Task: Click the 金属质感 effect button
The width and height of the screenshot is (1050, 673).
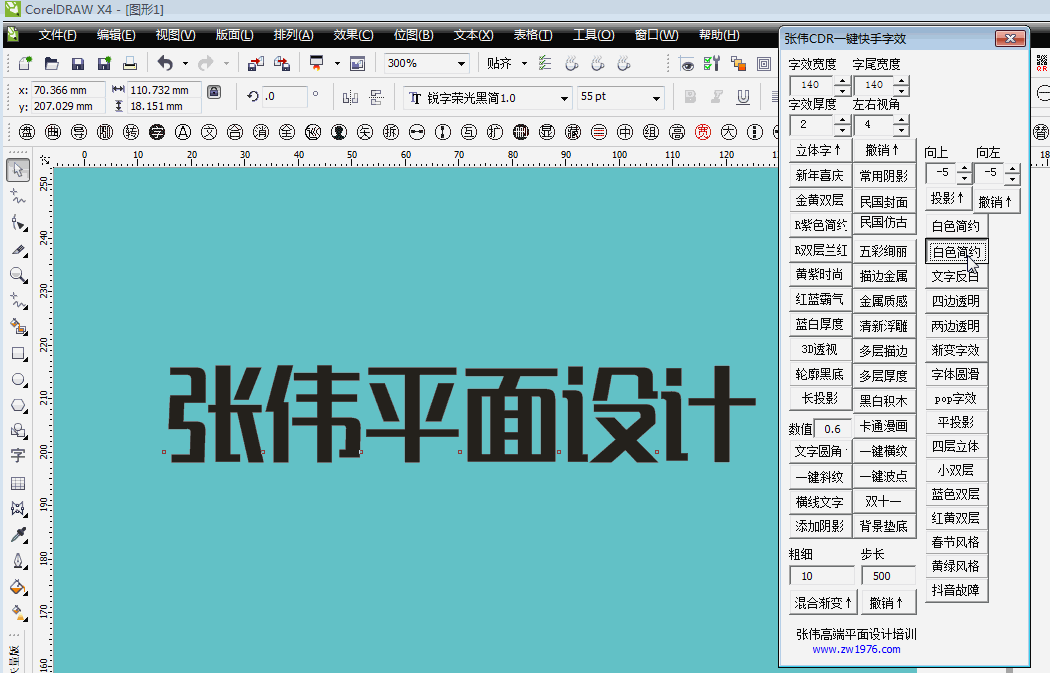Action: (884, 301)
